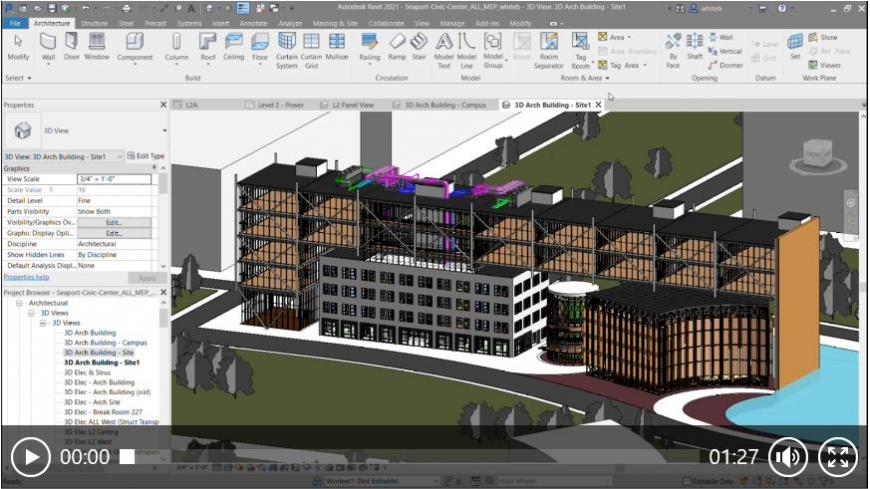Select the Window tool
Viewport: 870px width, 489px height.
97,47
